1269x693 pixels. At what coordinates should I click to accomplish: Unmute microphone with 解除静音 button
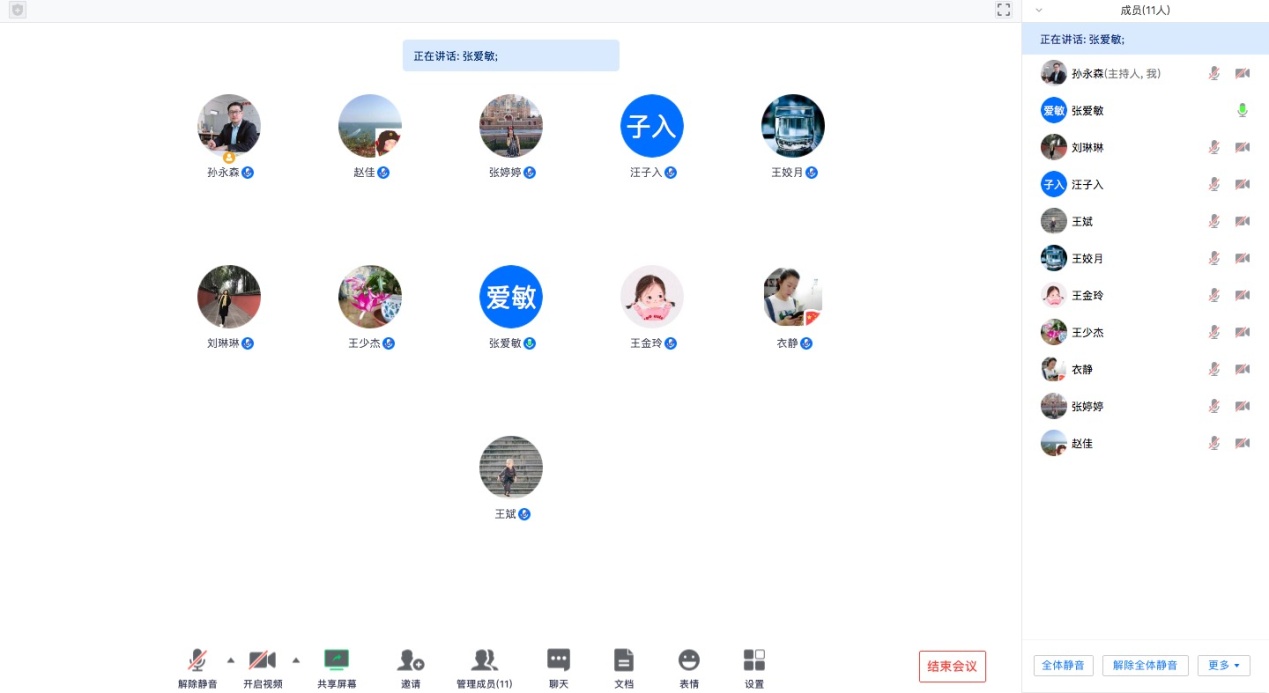(x=197, y=661)
